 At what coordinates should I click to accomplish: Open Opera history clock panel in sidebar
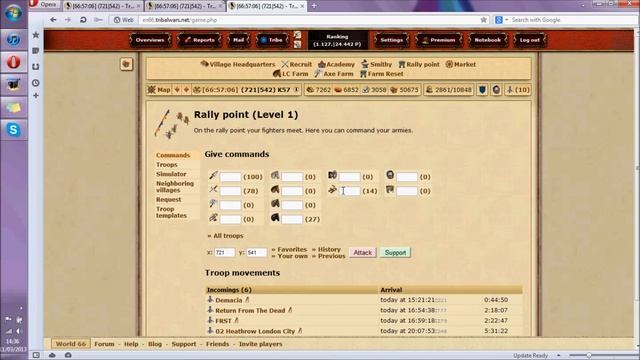[x=36, y=83]
